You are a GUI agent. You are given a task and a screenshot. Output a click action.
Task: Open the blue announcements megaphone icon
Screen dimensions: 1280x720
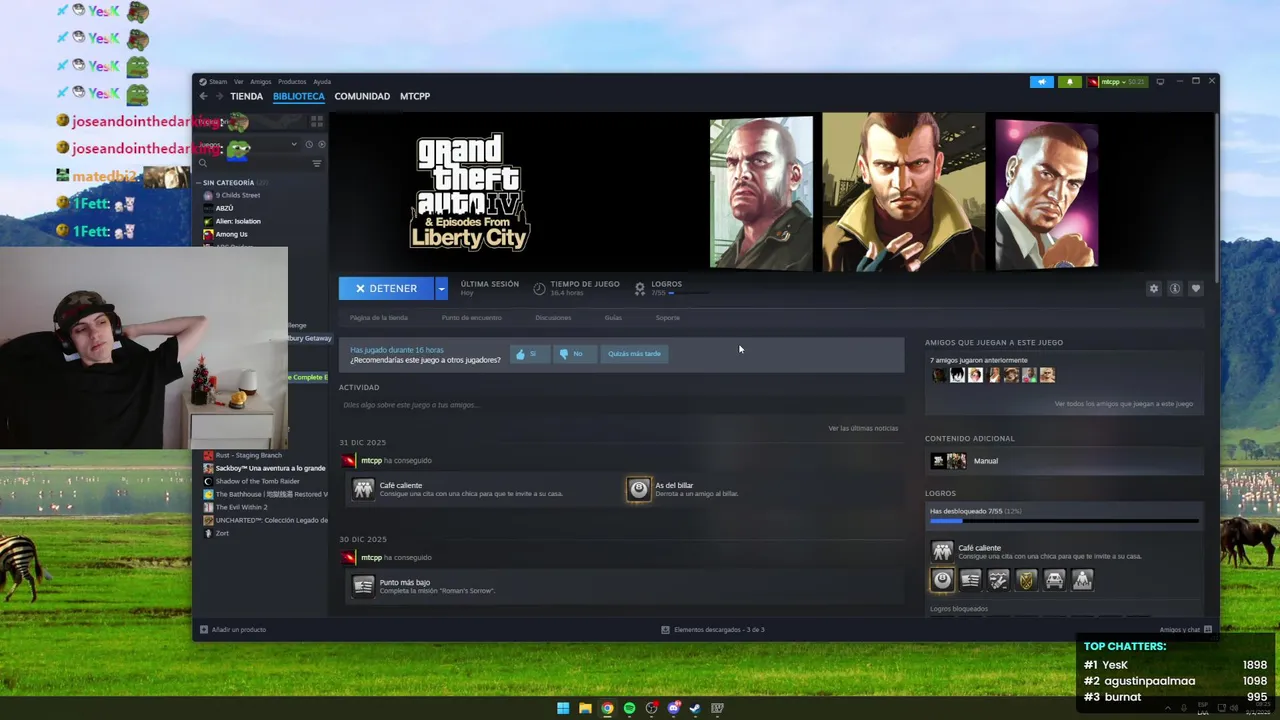coord(1042,82)
